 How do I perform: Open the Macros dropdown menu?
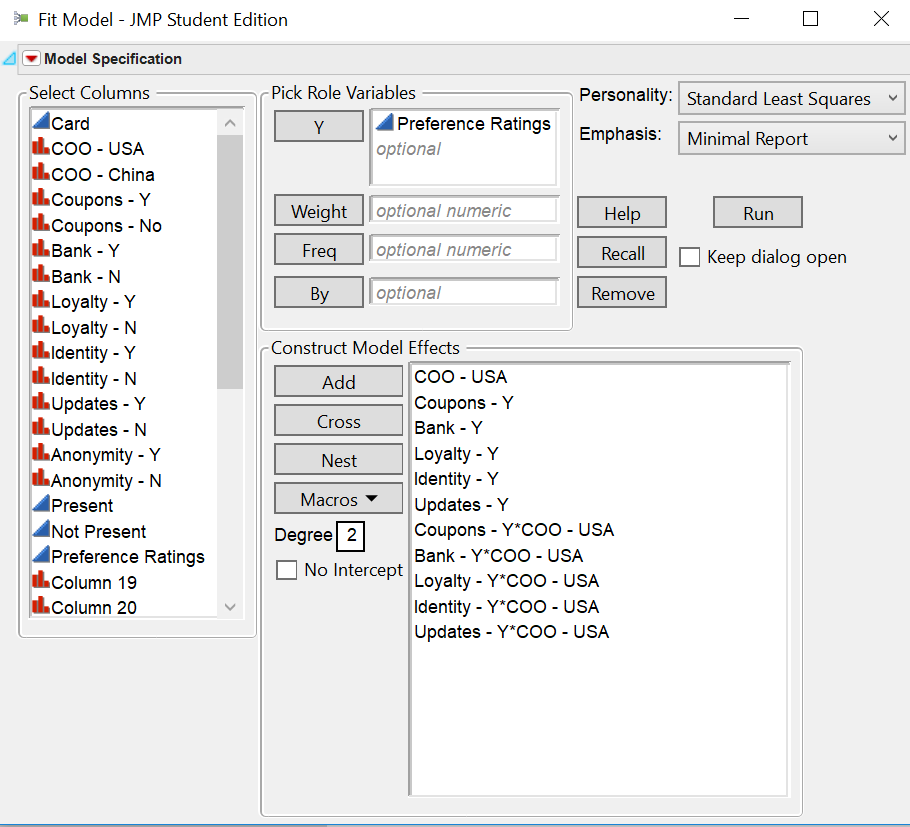click(x=338, y=498)
